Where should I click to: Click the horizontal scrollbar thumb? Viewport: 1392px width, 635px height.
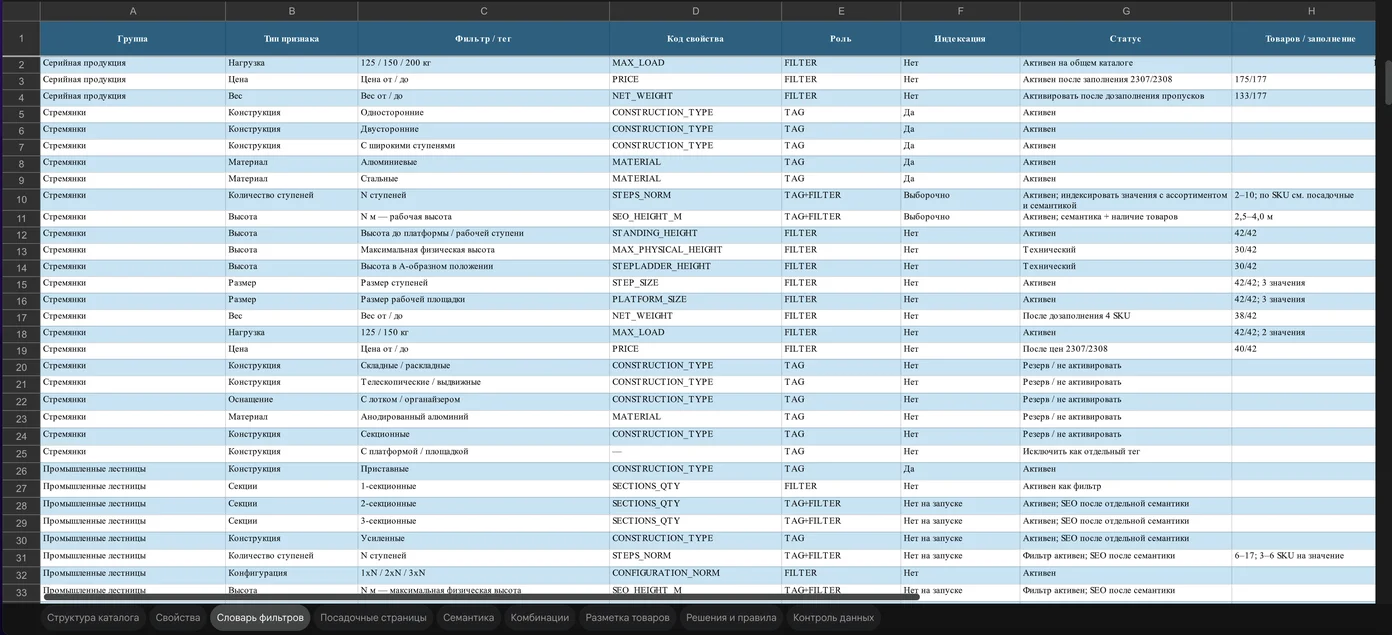click(481, 598)
